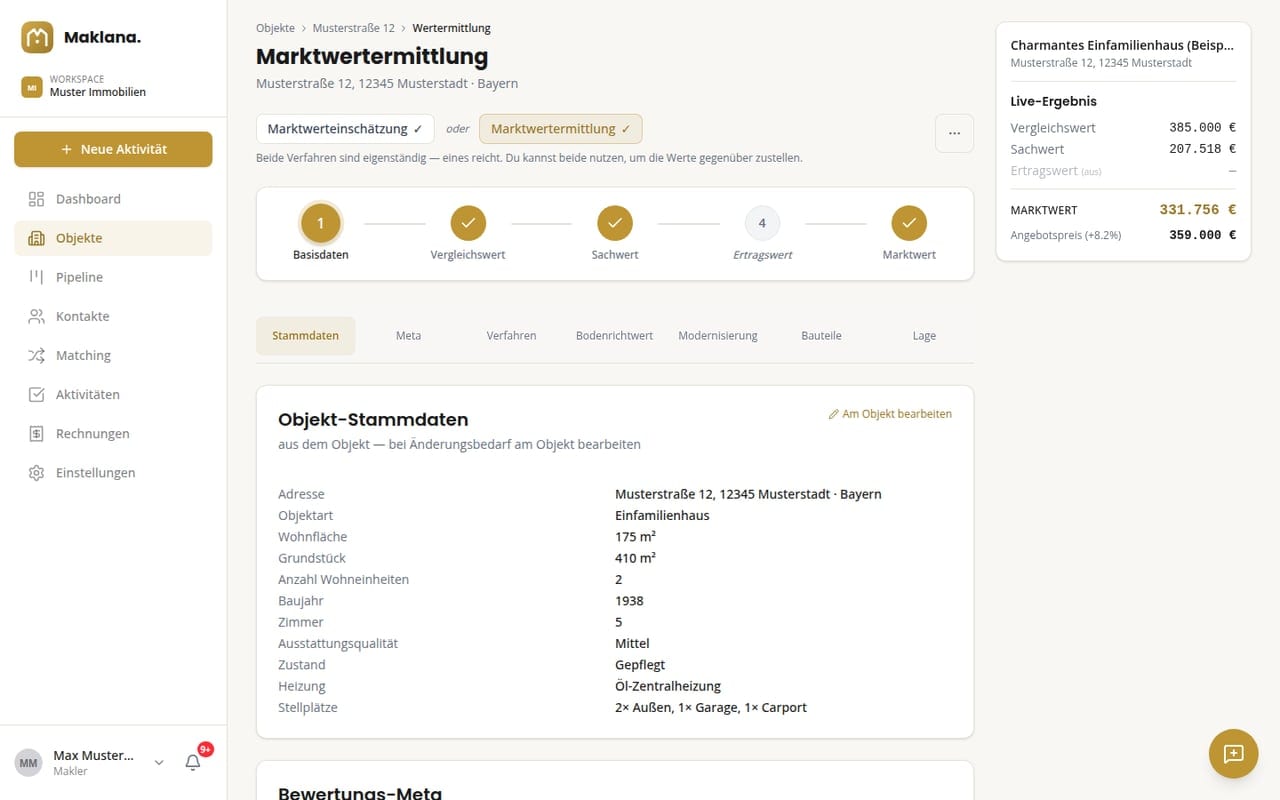Open notifications bell with 9+ badge
1280x800 pixels.
coord(194,762)
